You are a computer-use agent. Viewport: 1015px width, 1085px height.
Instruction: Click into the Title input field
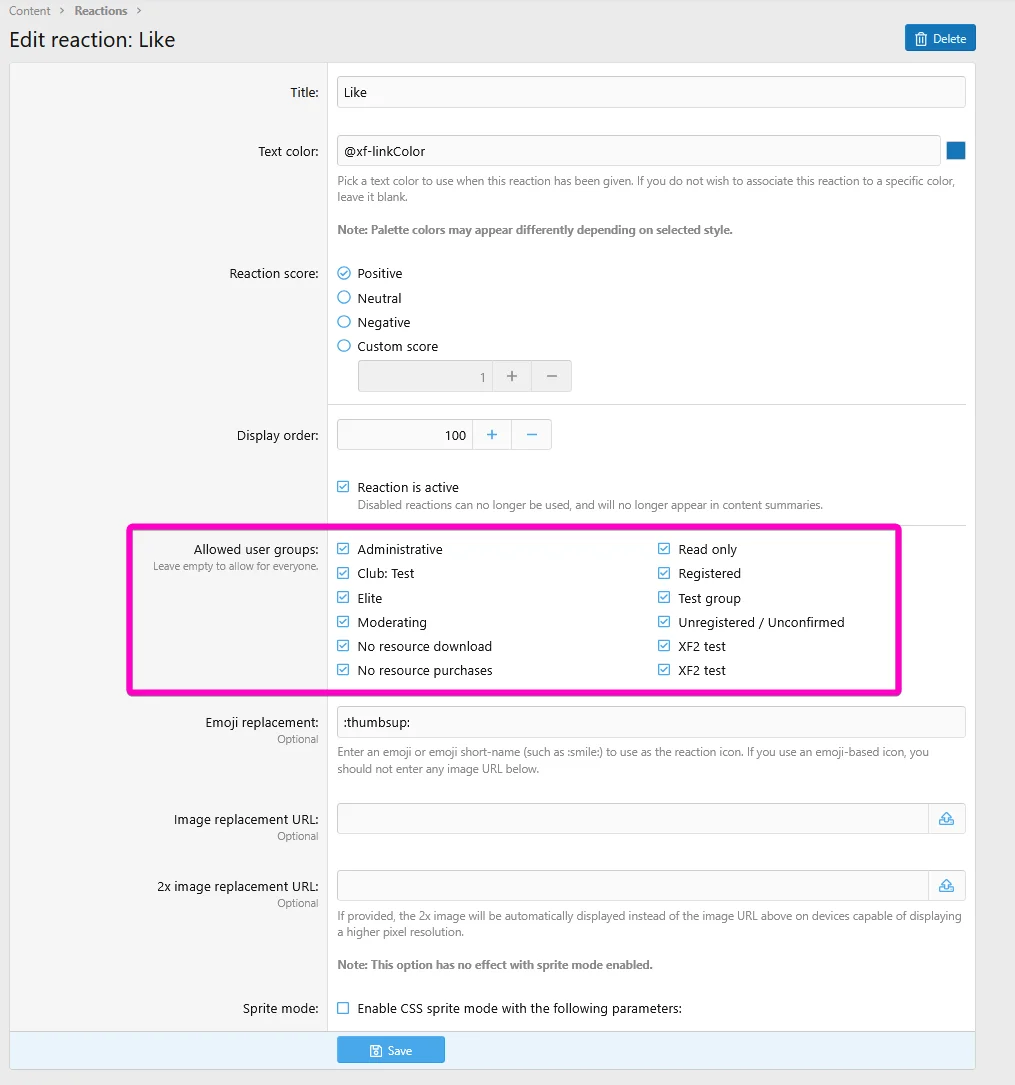point(650,92)
